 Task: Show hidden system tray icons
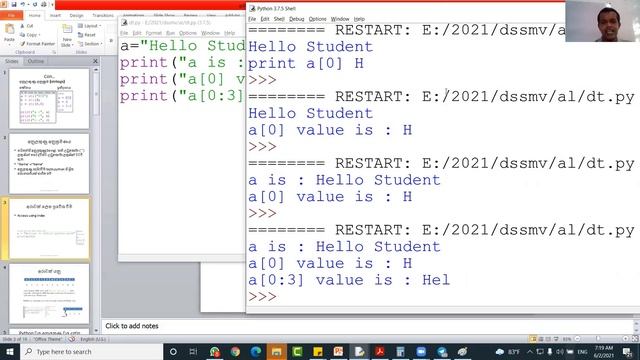530,351
